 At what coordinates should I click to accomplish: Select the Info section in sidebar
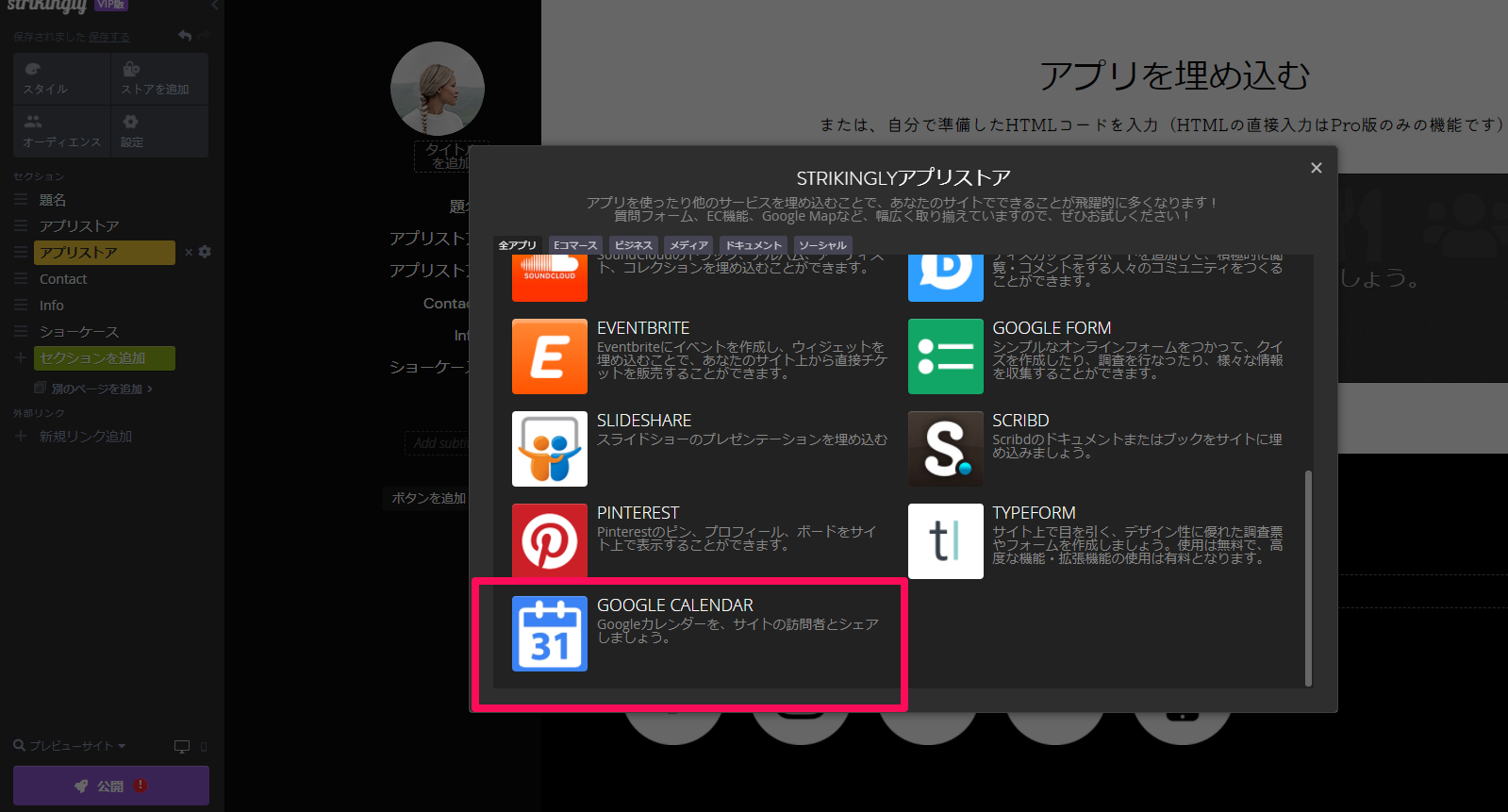coord(52,306)
